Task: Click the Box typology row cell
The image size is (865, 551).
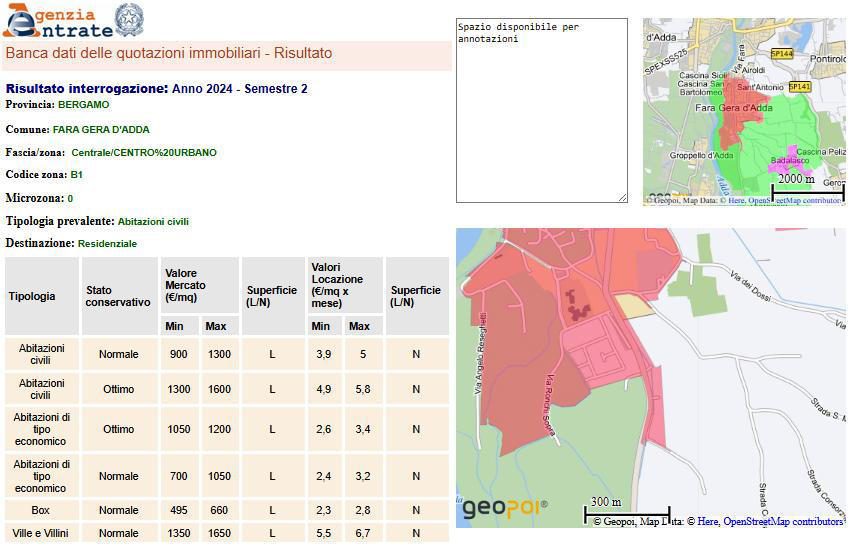Action: [41, 510]
